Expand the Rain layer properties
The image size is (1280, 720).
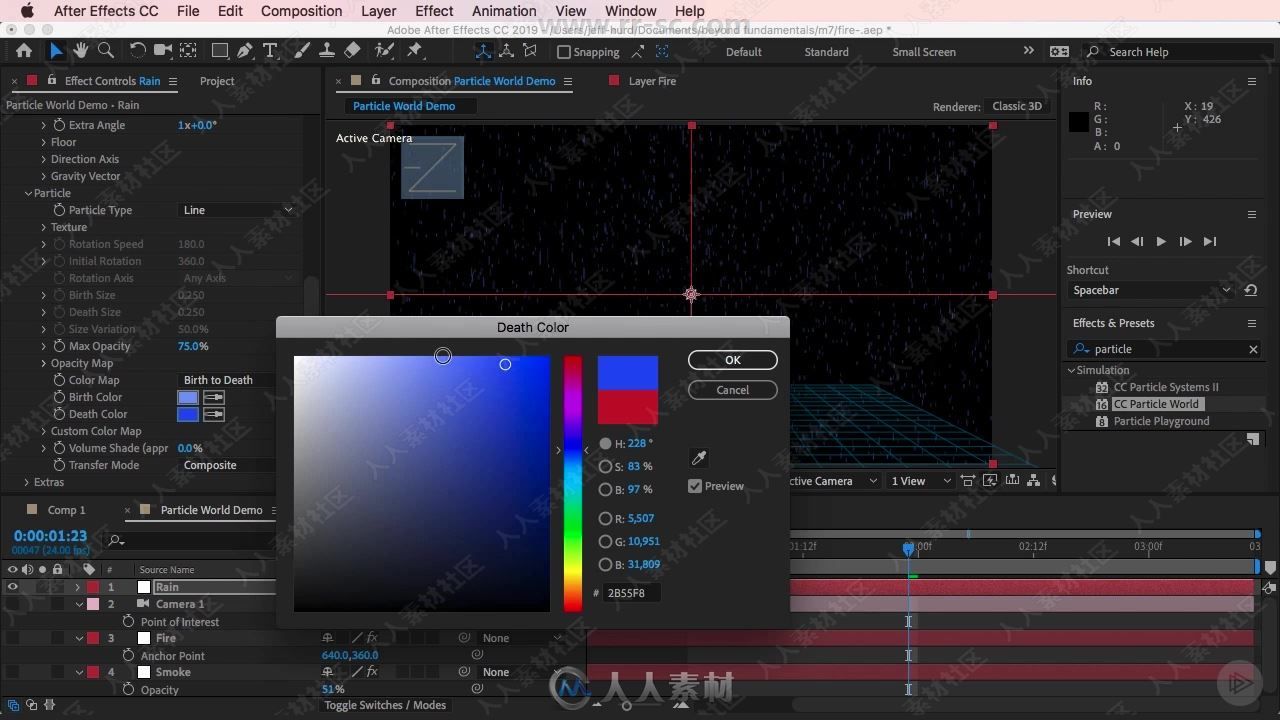click(x=78, y=587)
